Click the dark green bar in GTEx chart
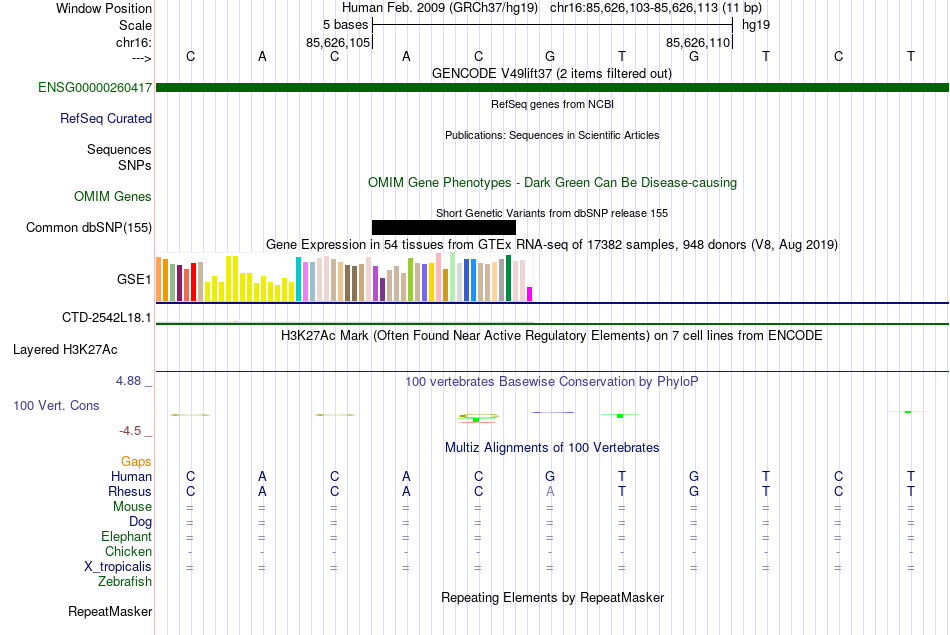This screenshot has width=950, height=635. (x=508, y=279)
